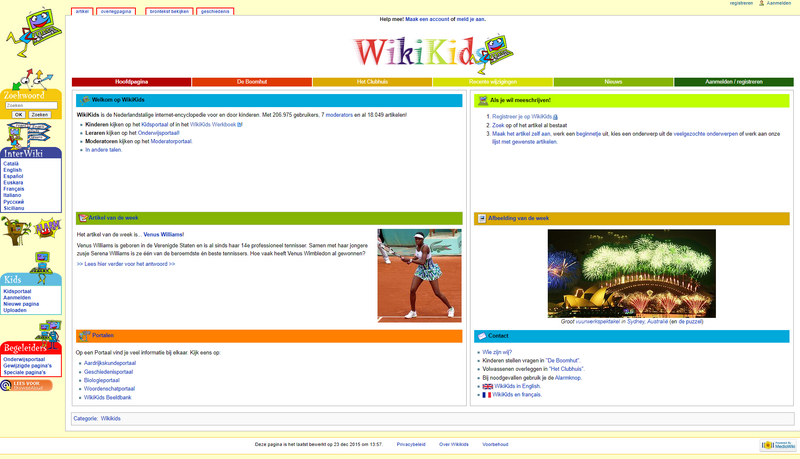Open the geschiedenis tab
Screen dimensions: 800x459
tap(215, 11)
